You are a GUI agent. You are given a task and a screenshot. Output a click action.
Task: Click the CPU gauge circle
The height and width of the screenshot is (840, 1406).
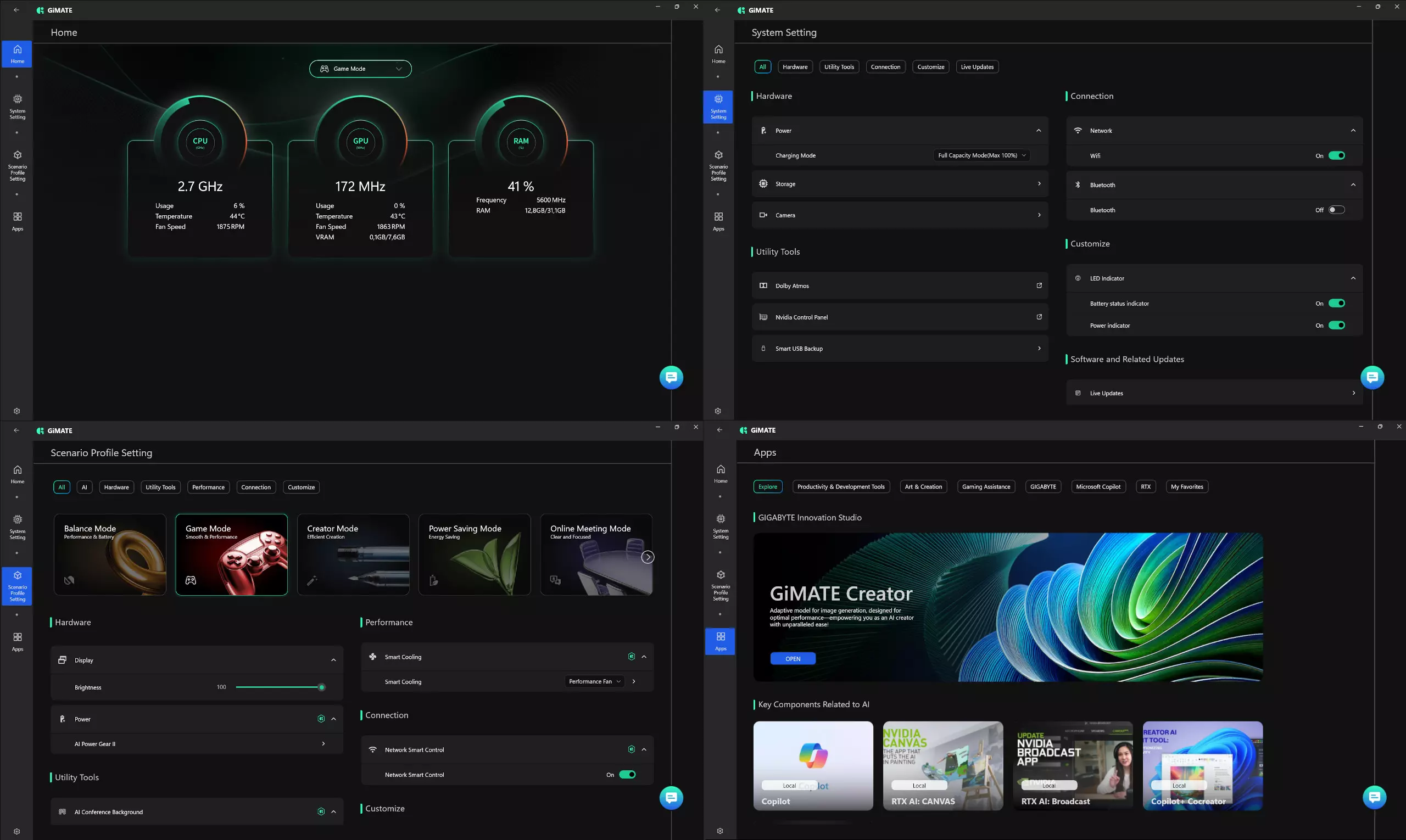(200, 142)
